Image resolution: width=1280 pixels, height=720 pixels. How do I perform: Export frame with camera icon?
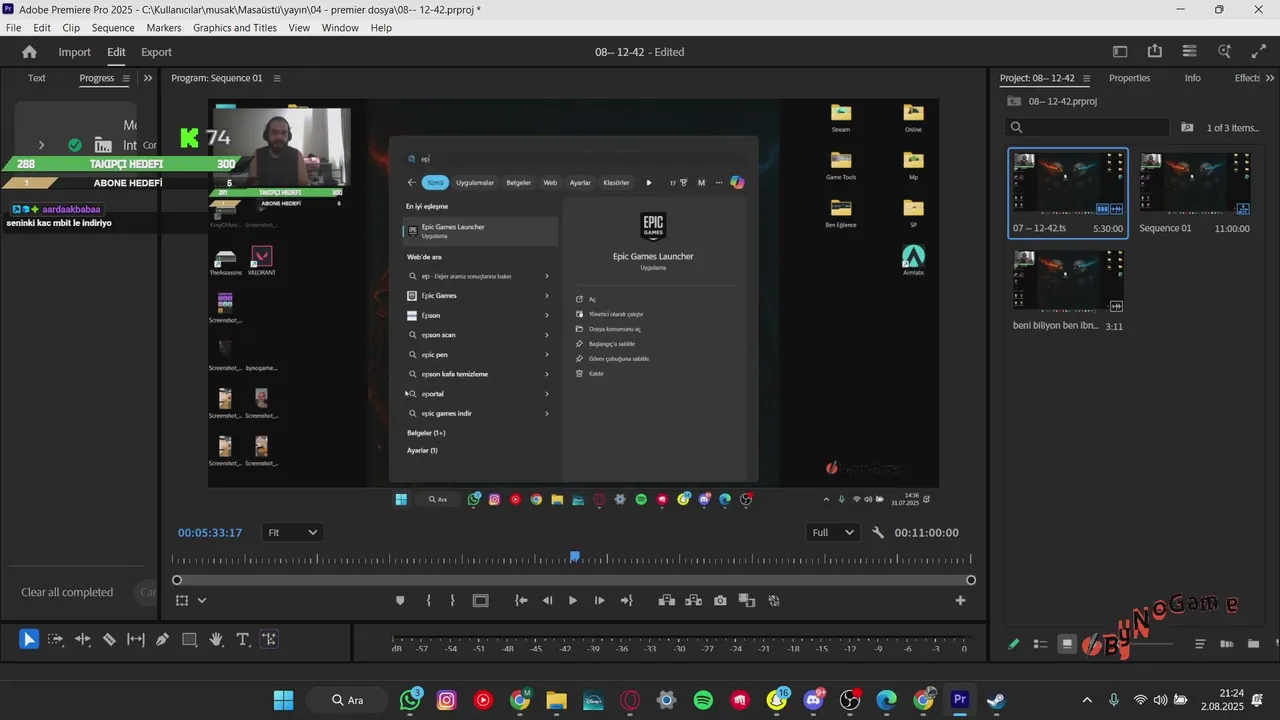720,600
